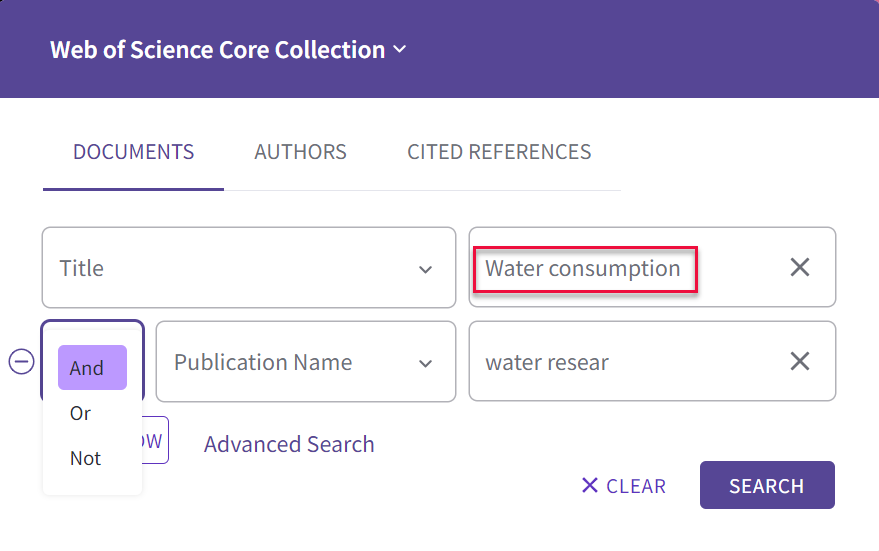Screen dimensions: 879x551
Task: Clear the Water consumption field with X icon
Action: tap(800, 267)
